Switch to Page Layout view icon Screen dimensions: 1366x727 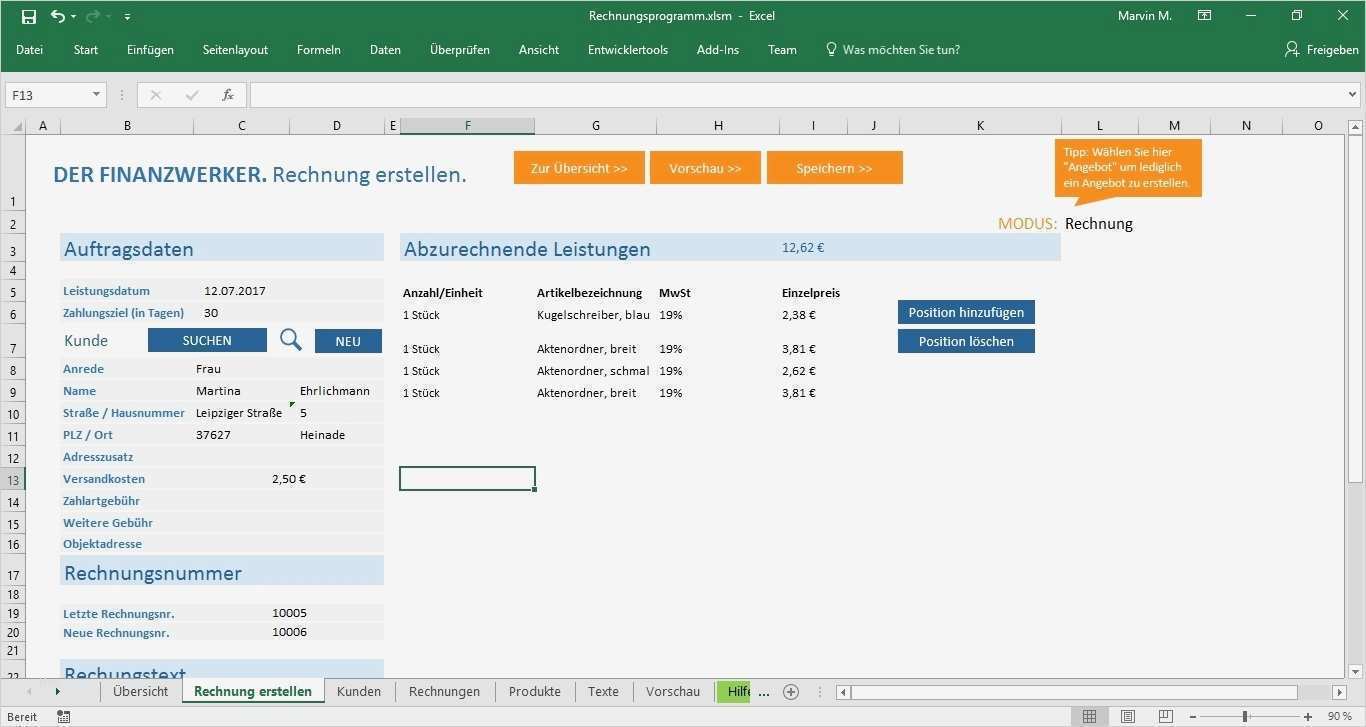click(1127, 717)
